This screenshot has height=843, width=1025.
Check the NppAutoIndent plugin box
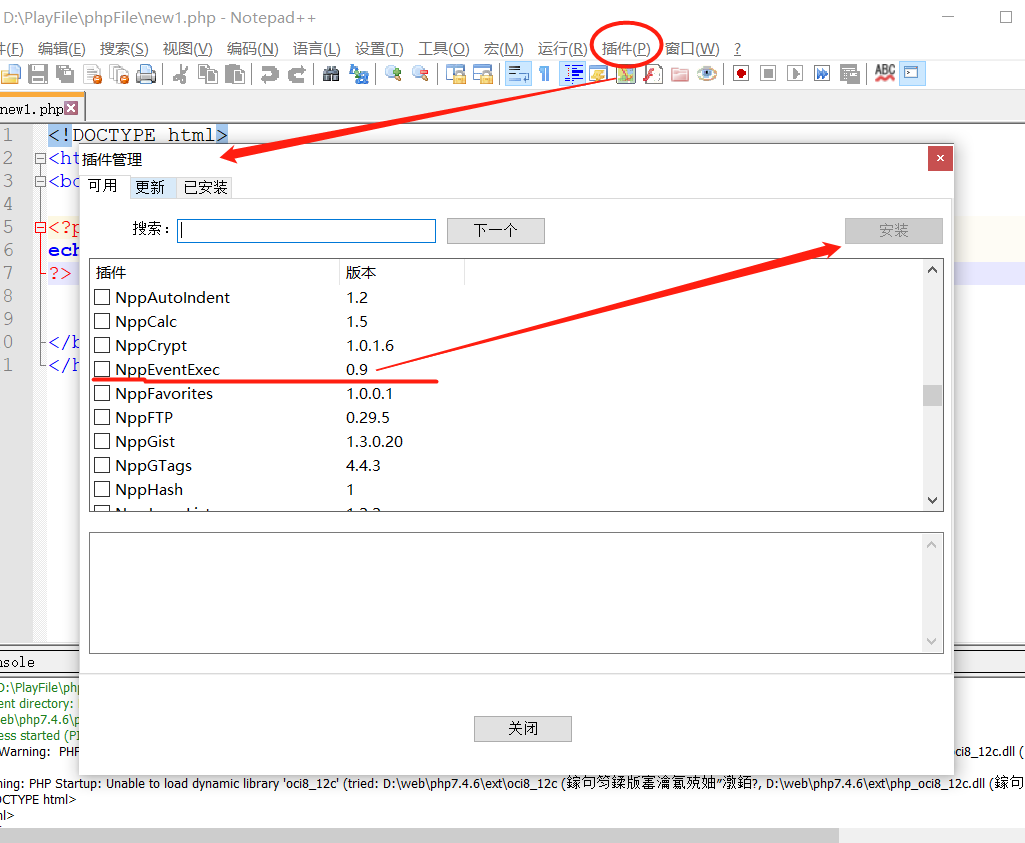tap(102, 297)
